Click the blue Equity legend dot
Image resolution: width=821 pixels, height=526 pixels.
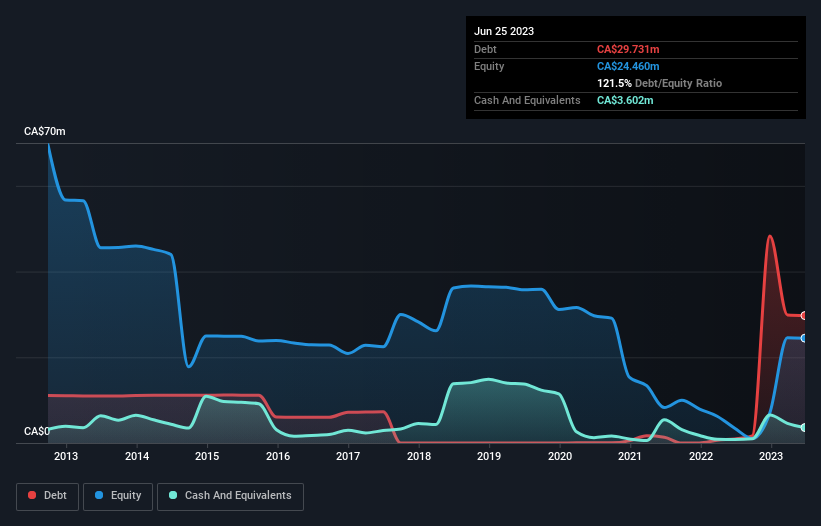tap(99, 495)
